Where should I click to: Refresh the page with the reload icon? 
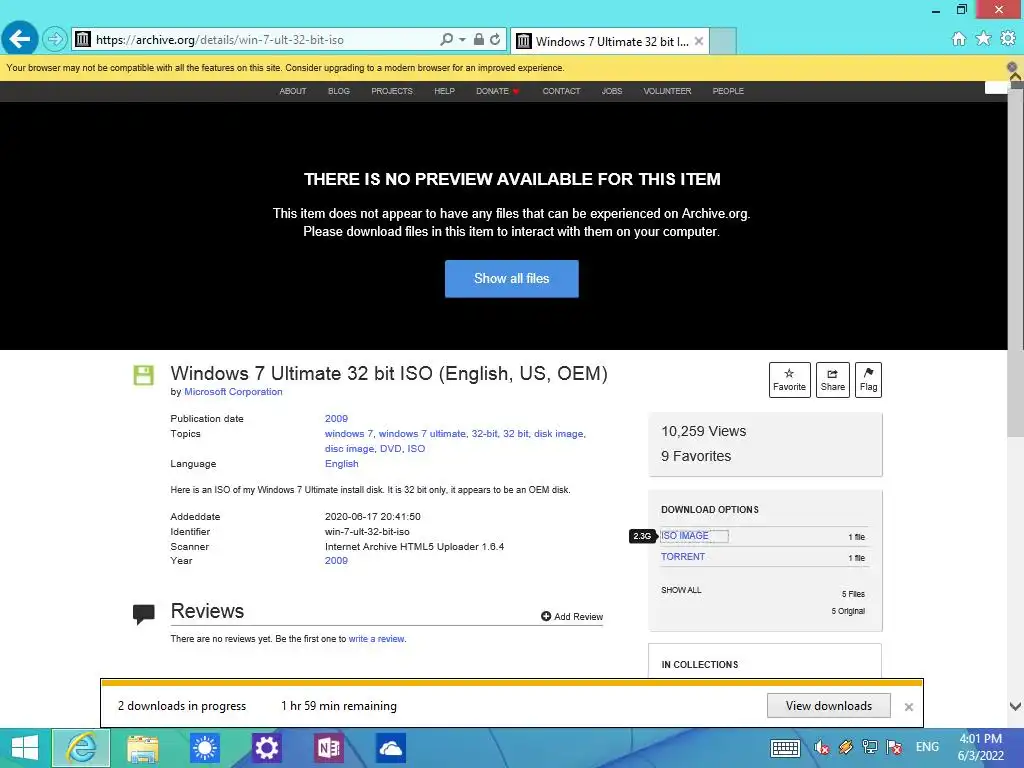(496, 39)
